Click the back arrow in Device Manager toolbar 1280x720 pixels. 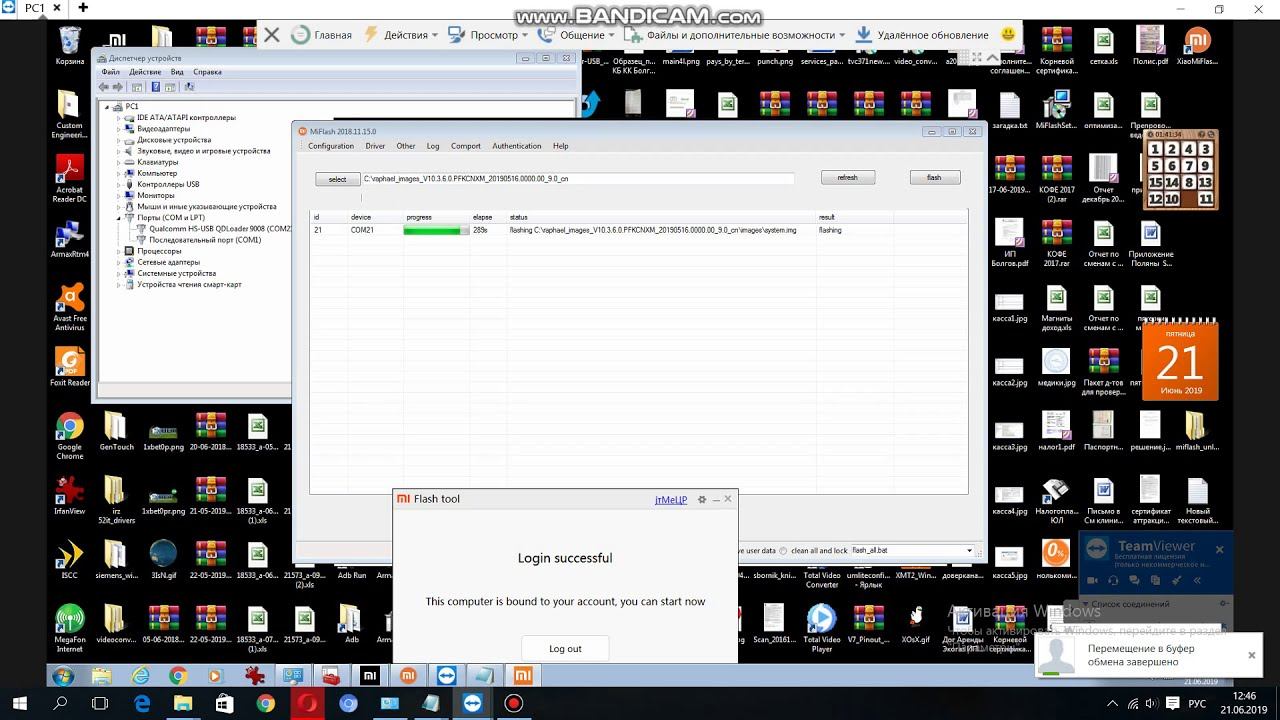pyautogui.click(x=103, y=87)
